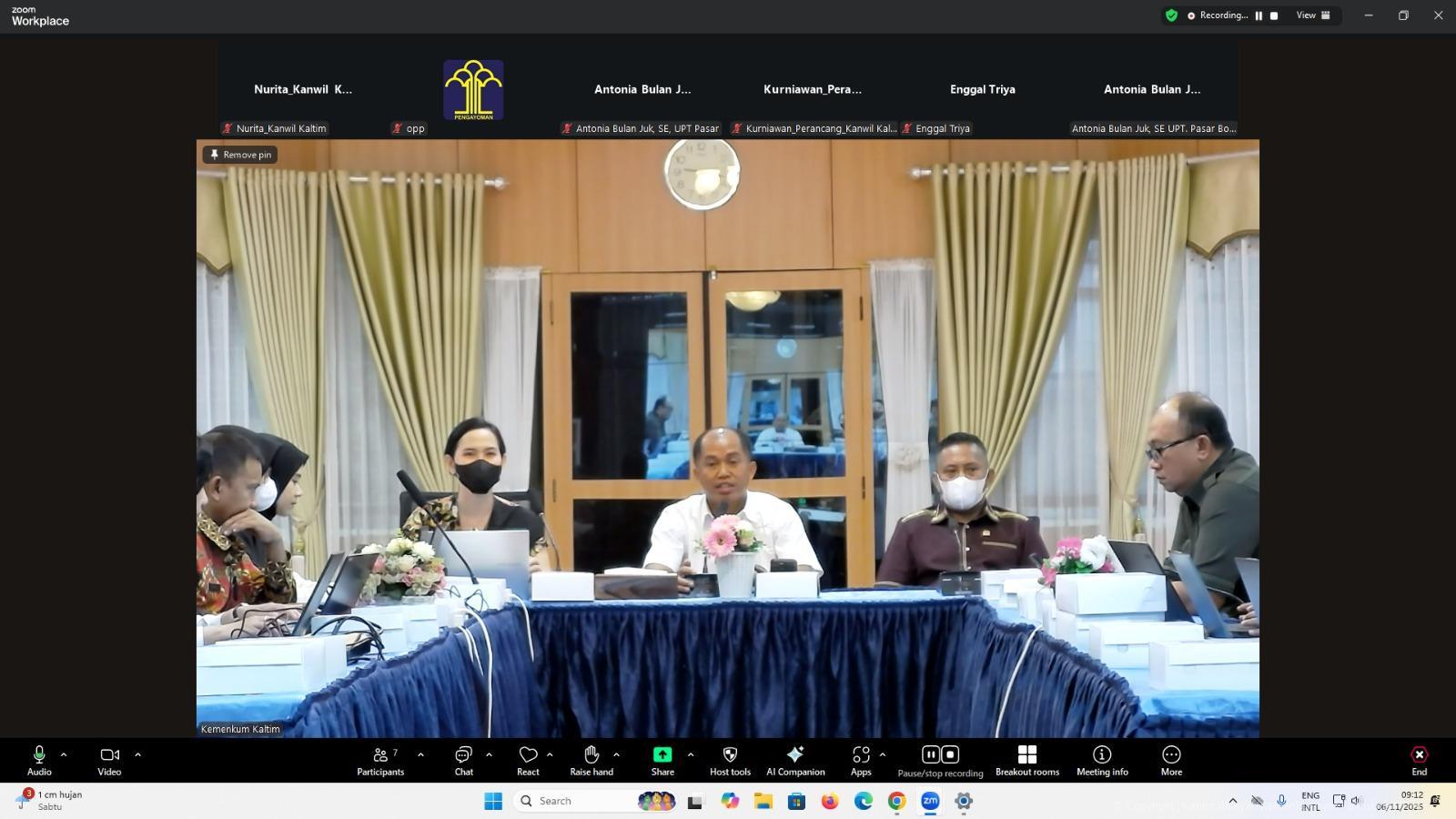Open the share options chevron beside Share
This screenshot has height=819, width=1456.
[x=691, y=754]
